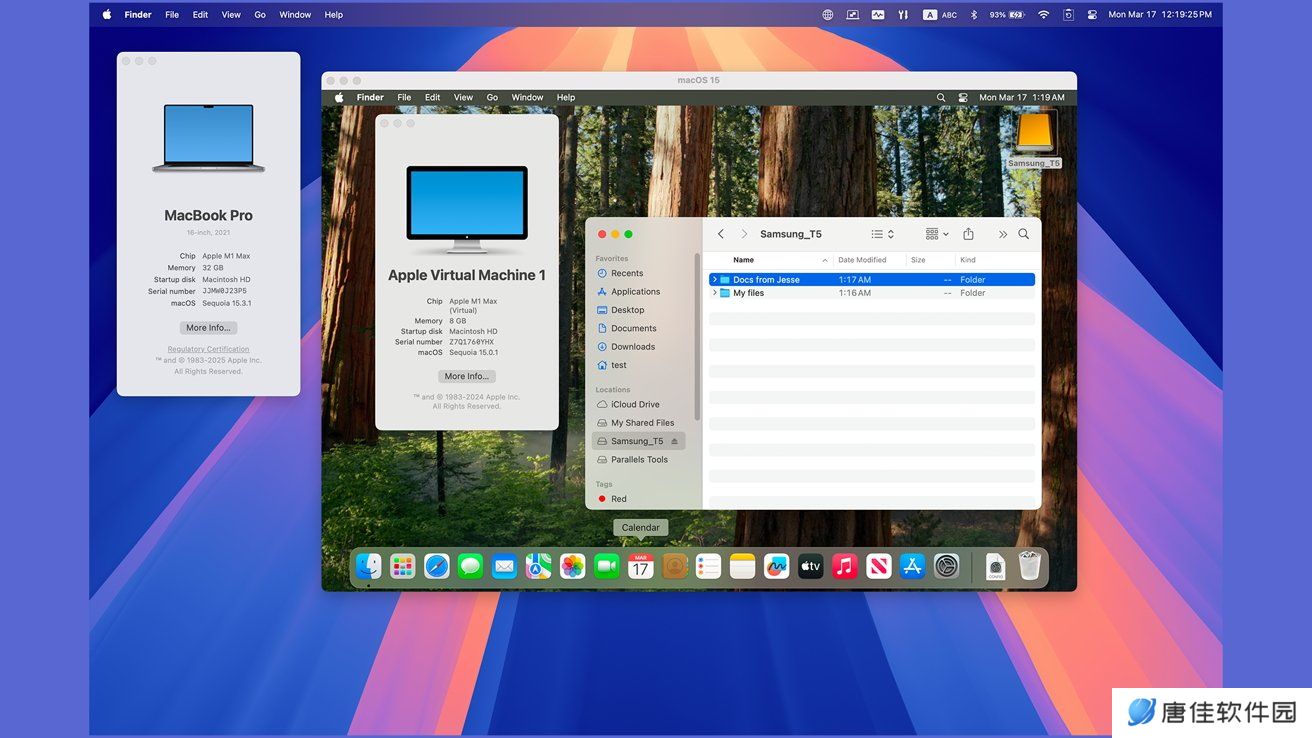The height and width of the screenshot is (738, 1312).
Task: Open News in the VM dock
Action: [x=879, y=567]
